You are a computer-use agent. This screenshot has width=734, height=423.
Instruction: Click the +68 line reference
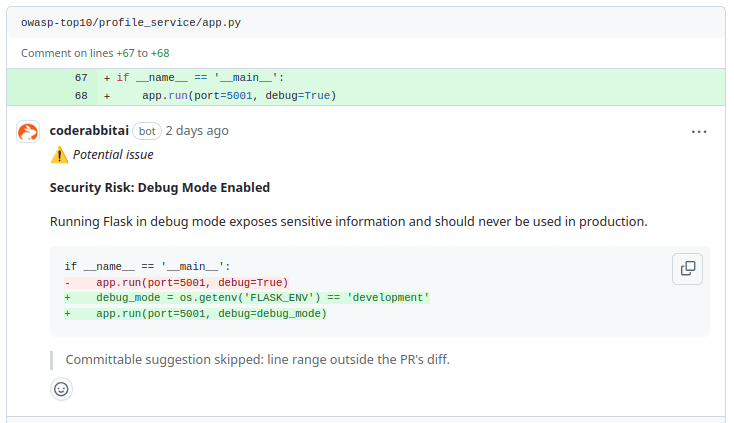160,53
